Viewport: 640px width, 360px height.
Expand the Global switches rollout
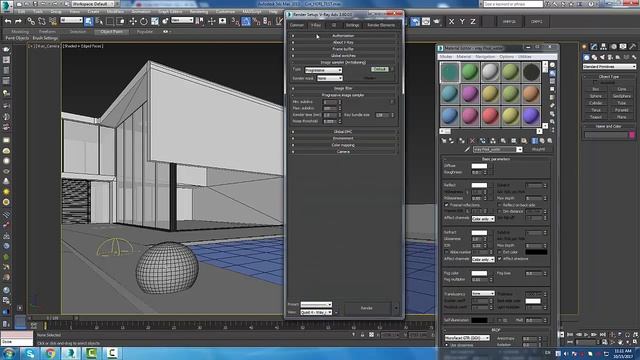[343, 56]
